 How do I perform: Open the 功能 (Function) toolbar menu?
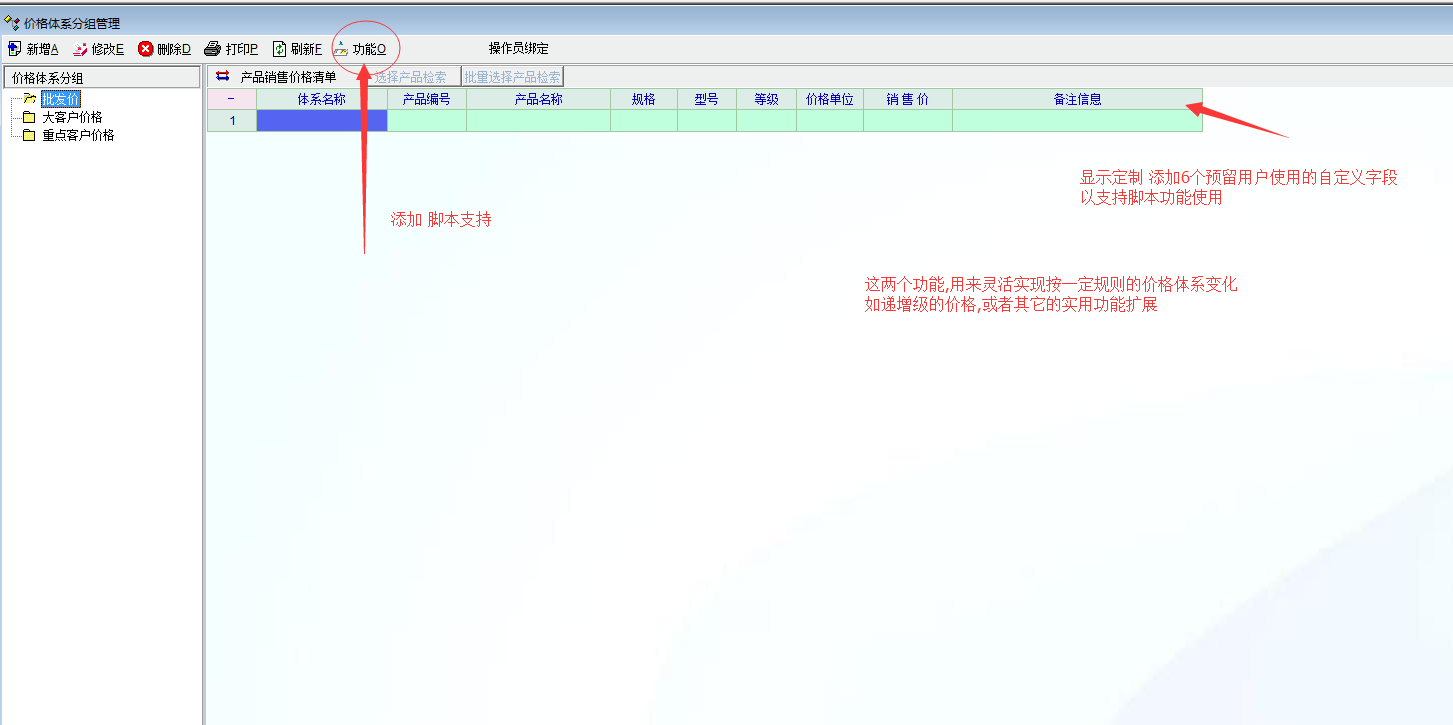360,49
